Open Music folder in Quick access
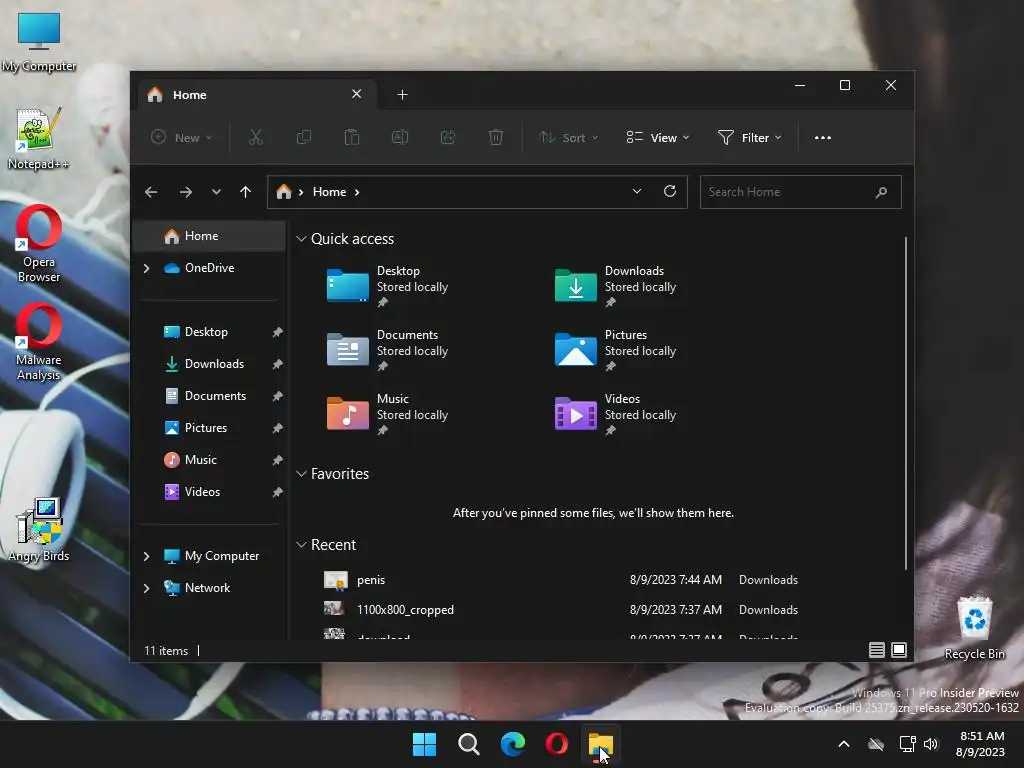The height and width of the screenshot is (768, 1024). pos(388,414)
